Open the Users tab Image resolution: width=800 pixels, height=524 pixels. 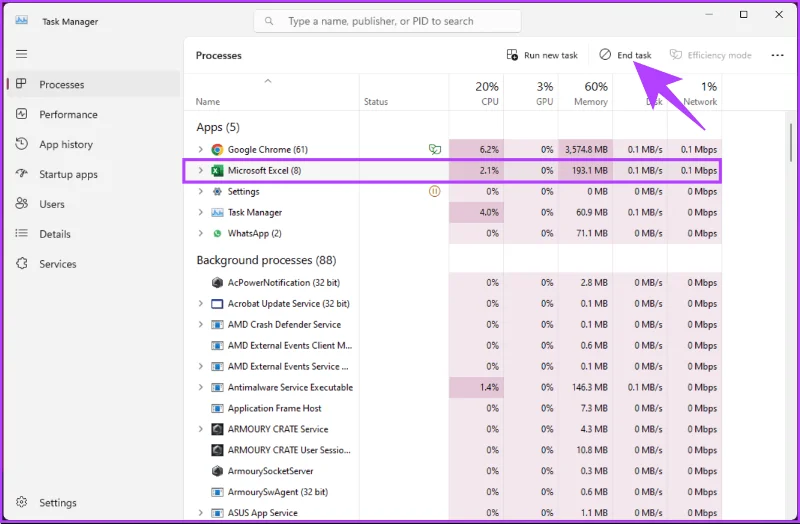tap(91, 204)
